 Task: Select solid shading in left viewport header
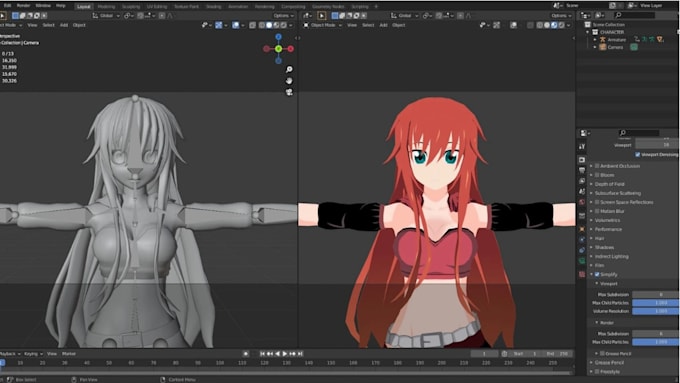(x=269, y=25)
